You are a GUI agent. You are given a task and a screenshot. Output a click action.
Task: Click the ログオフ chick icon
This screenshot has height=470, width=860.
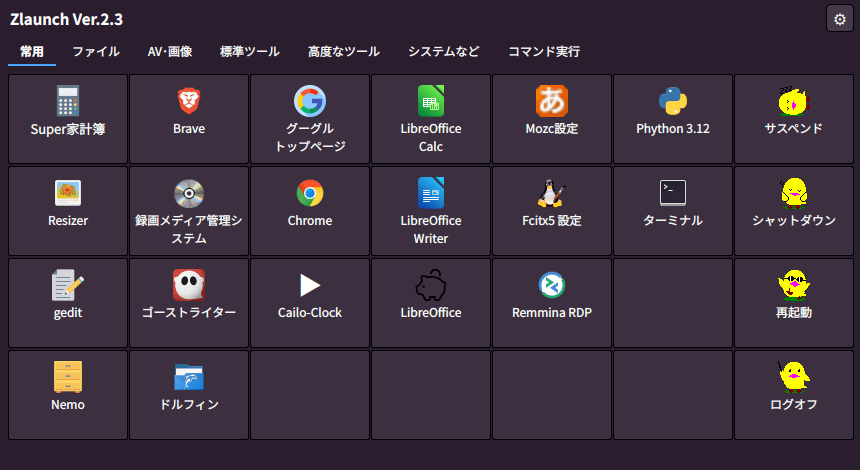794,377
